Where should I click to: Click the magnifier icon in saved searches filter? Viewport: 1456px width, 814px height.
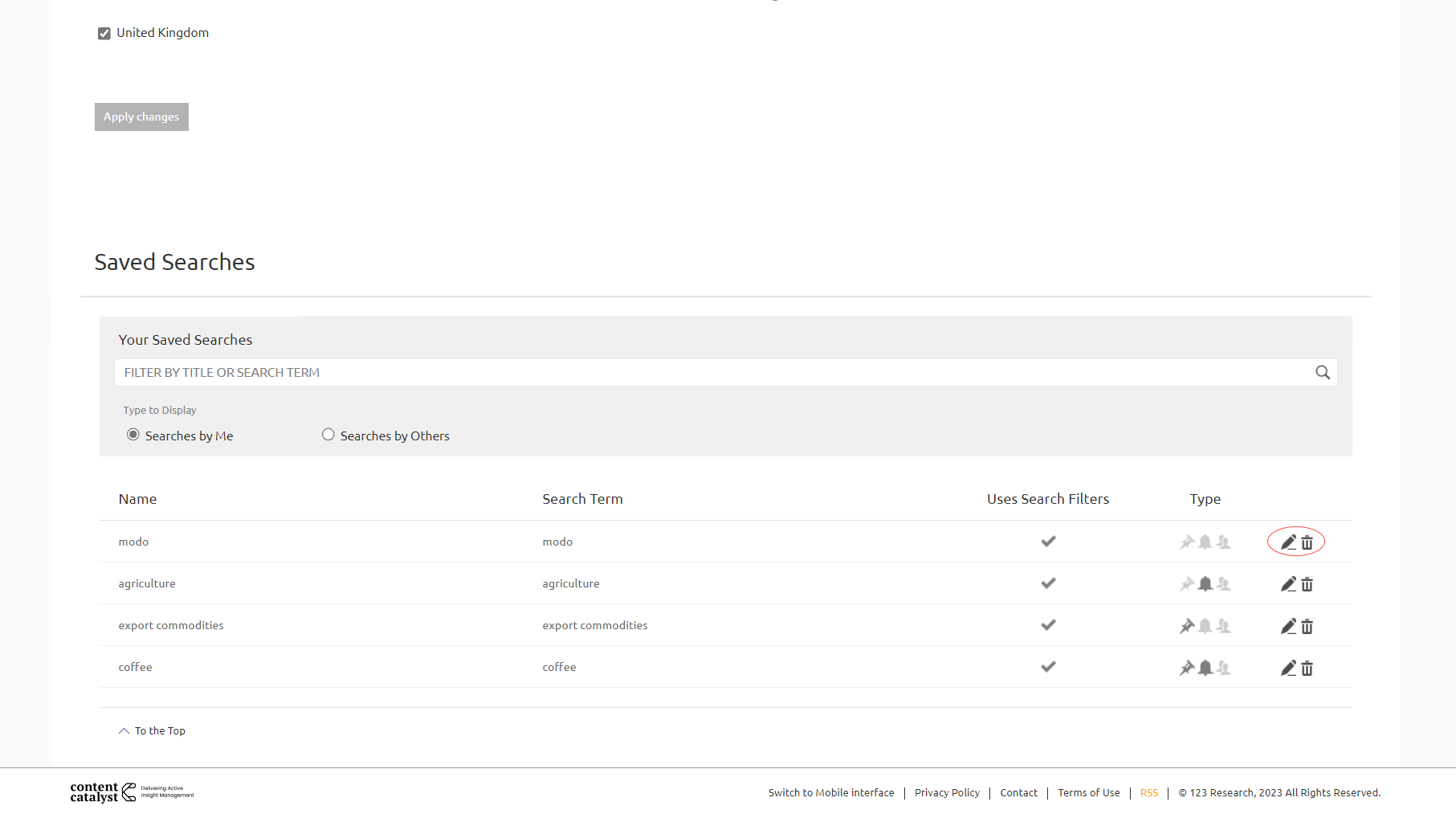click(x=1322, y=372)
